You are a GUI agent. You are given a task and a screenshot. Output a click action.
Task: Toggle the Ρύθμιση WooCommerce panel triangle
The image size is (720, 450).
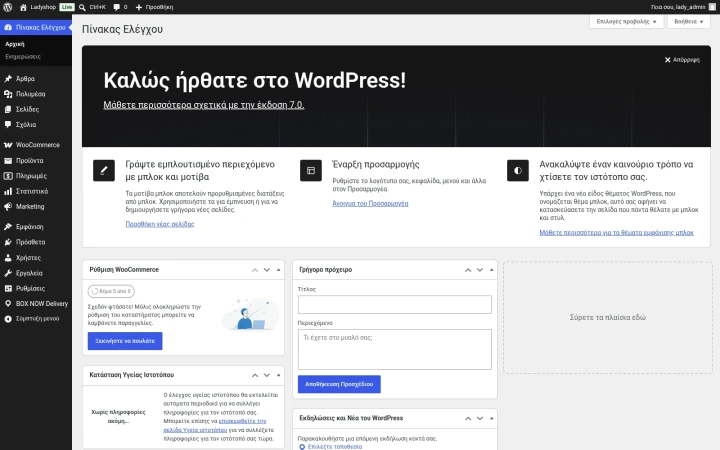point(278,270)
